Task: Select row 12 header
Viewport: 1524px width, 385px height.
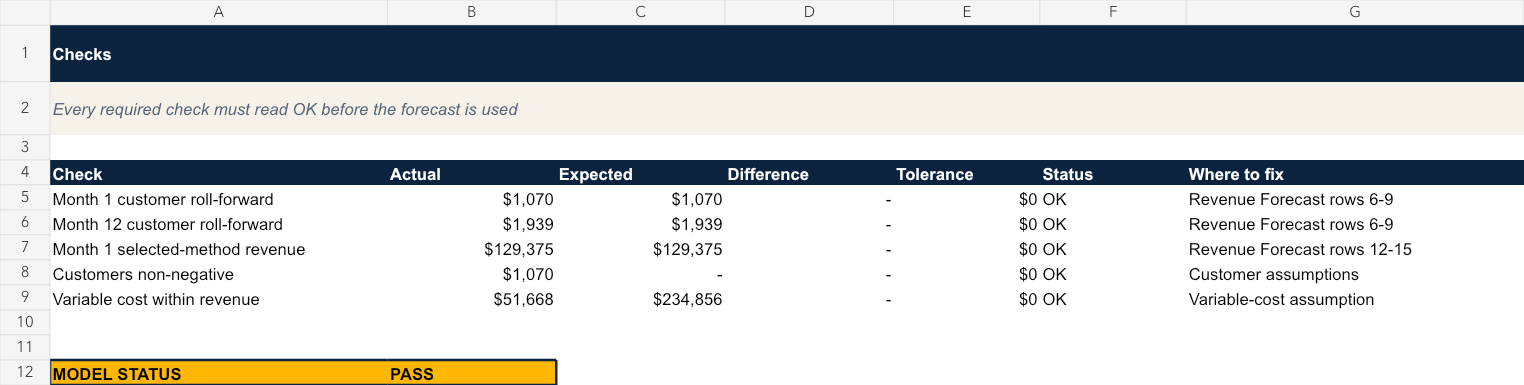Action: click(25, 373)
